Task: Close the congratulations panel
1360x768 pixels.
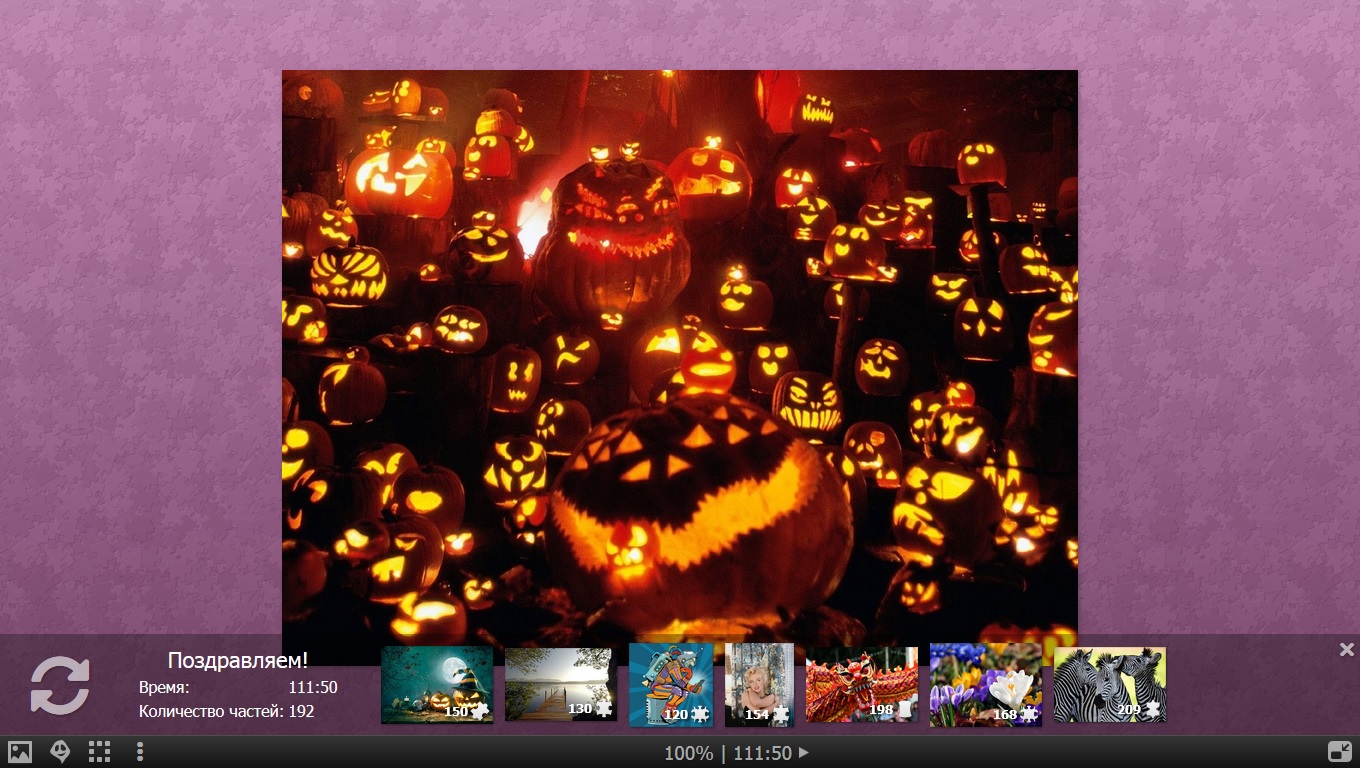Action: (1346, 650)
